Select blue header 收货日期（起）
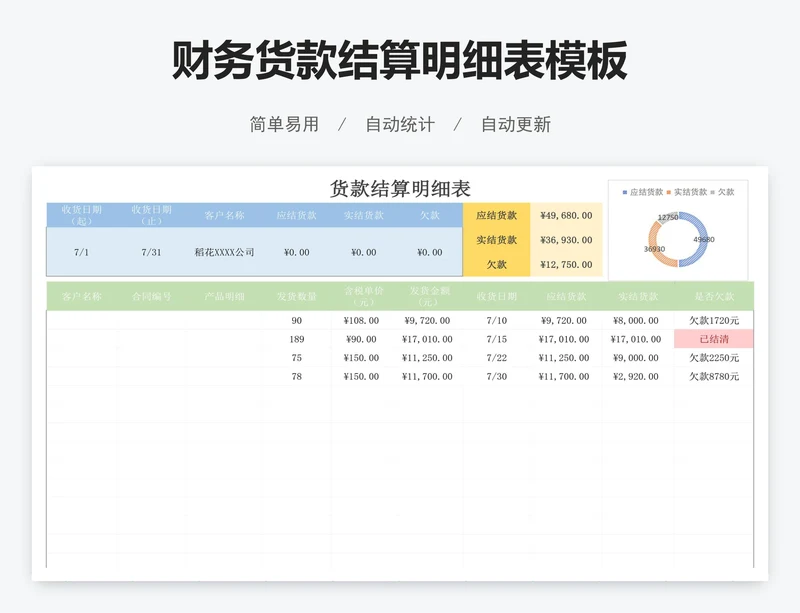800x613 pixels. pos(82,215)
